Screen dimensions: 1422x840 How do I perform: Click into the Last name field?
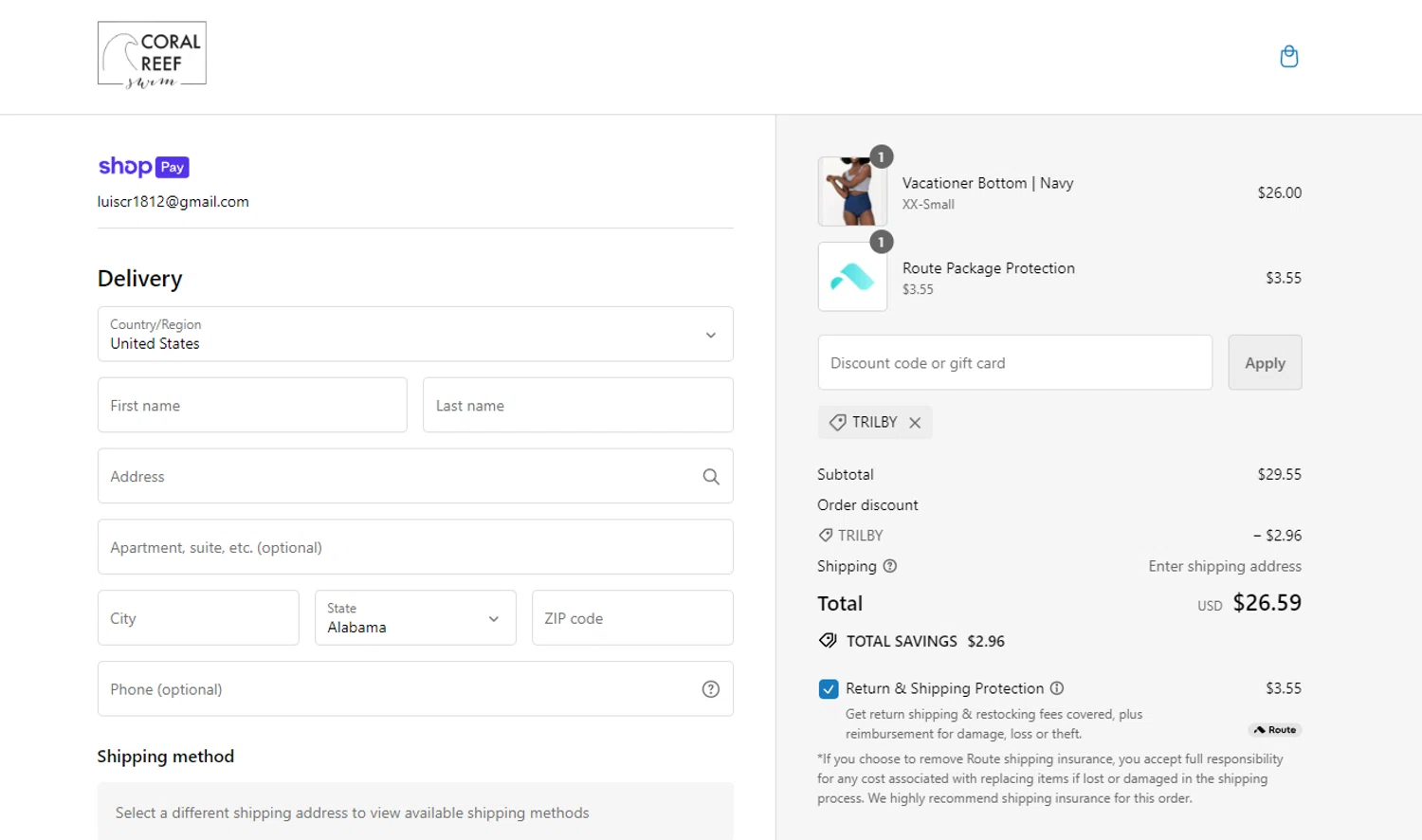tap(577, 406)
